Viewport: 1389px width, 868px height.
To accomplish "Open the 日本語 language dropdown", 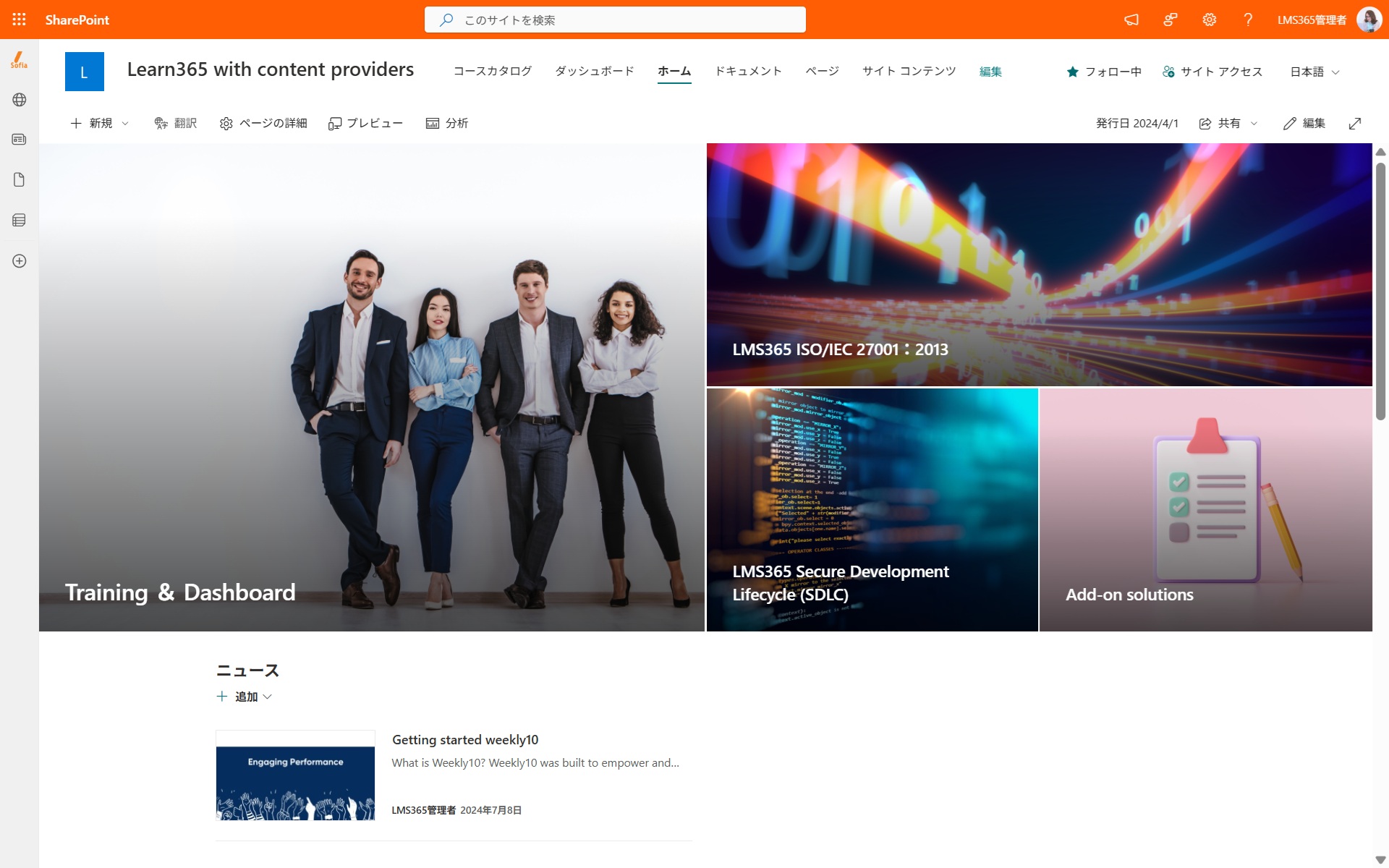I will click(x=1315, y=72).
